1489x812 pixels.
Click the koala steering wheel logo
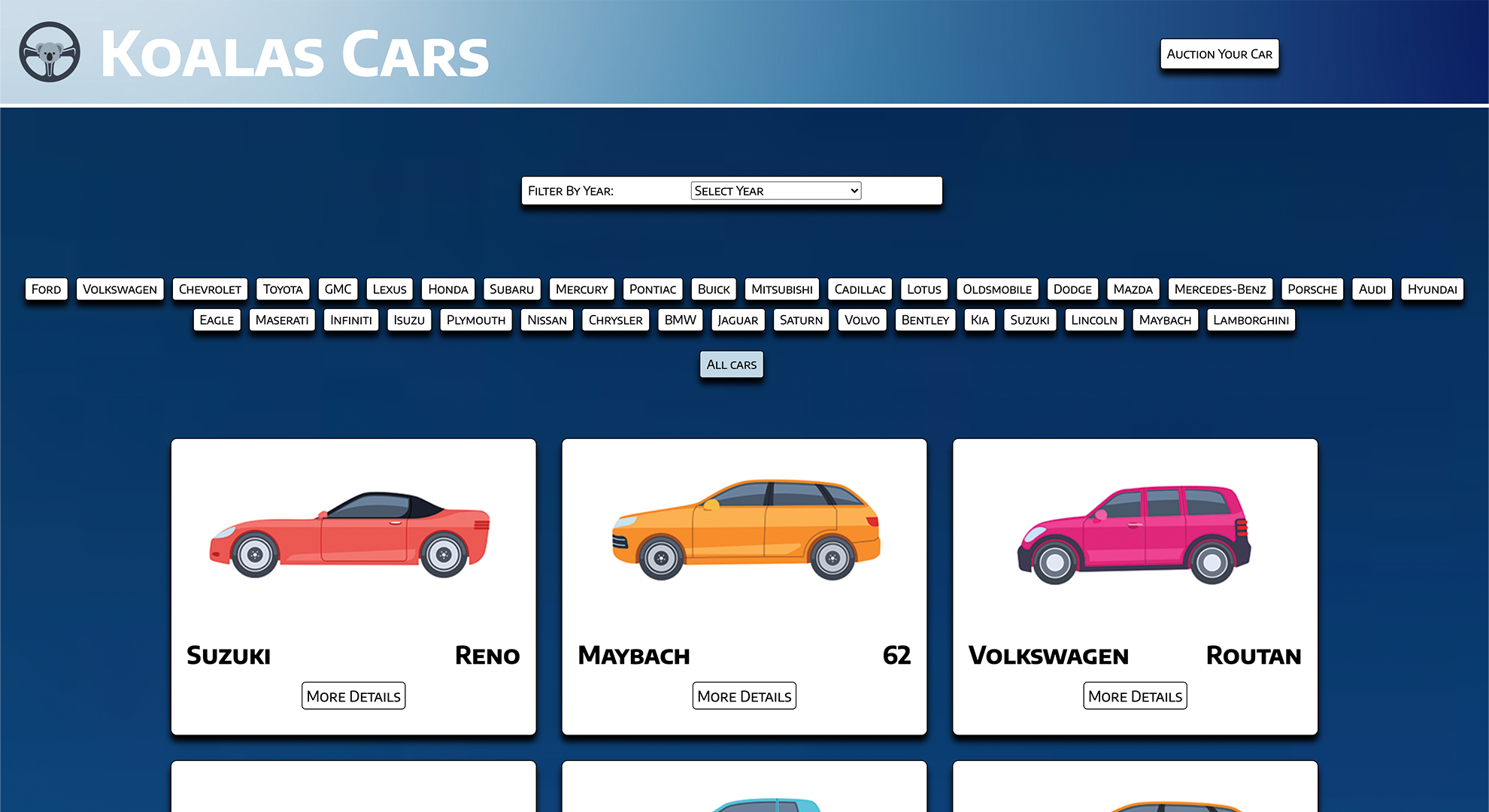[50, 52]
